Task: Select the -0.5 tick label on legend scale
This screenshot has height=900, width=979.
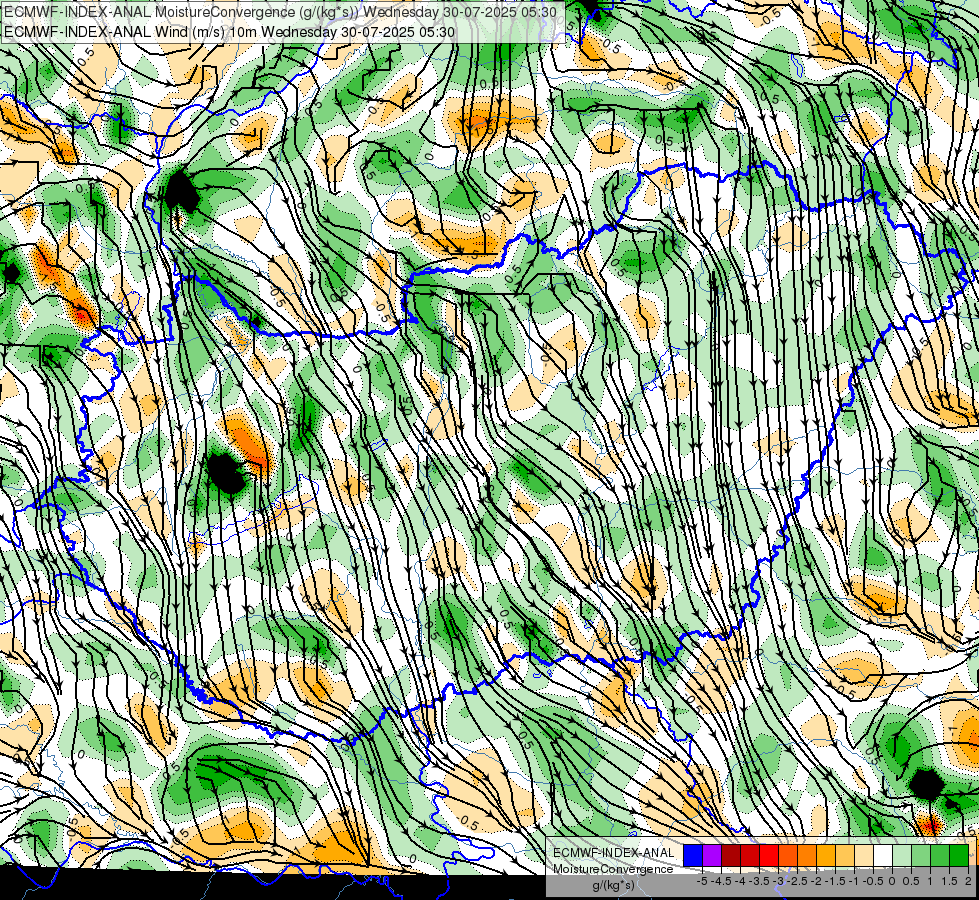Action: [x=873, y=881]
